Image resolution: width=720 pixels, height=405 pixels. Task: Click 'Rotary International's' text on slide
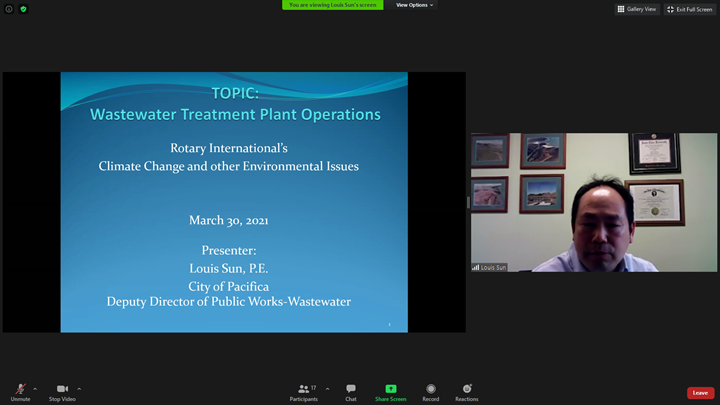229,148
